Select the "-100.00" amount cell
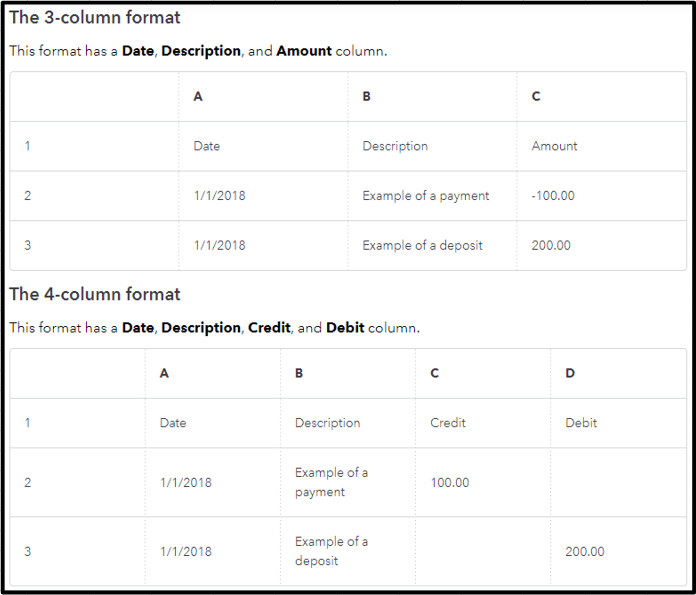This screenshot has height=595, width=696. [553, 196]
